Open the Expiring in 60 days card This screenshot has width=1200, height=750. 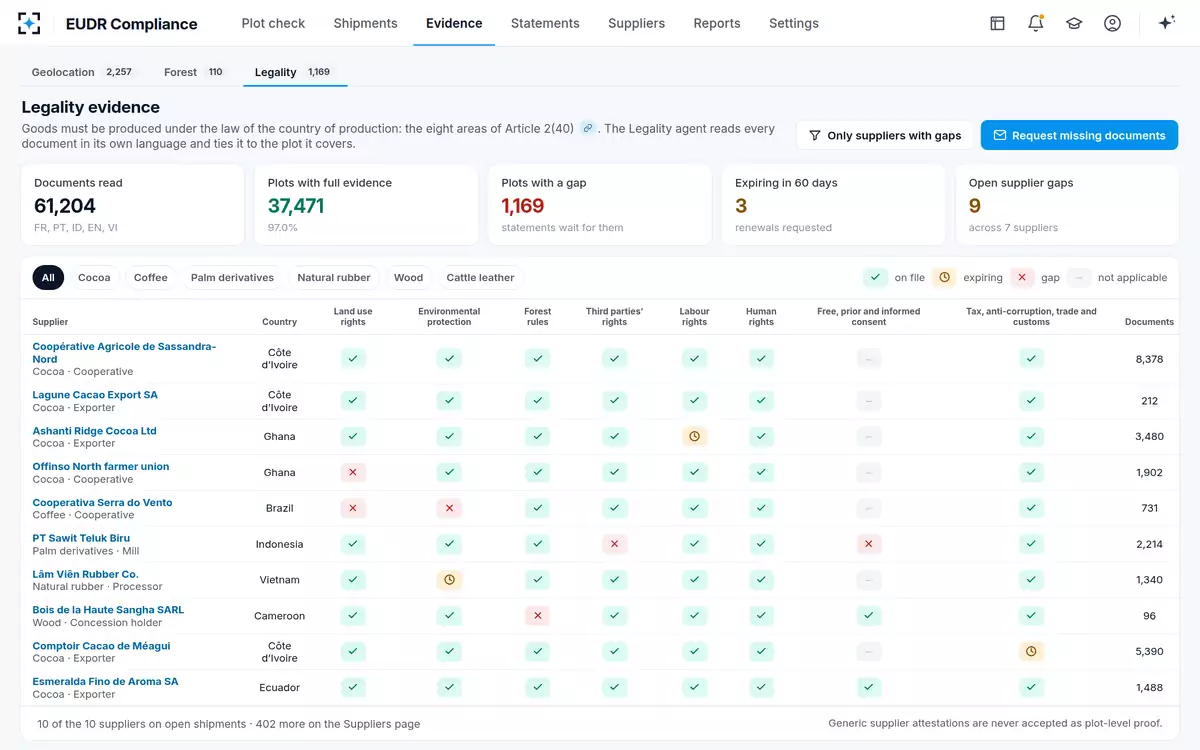pos(833,205)
